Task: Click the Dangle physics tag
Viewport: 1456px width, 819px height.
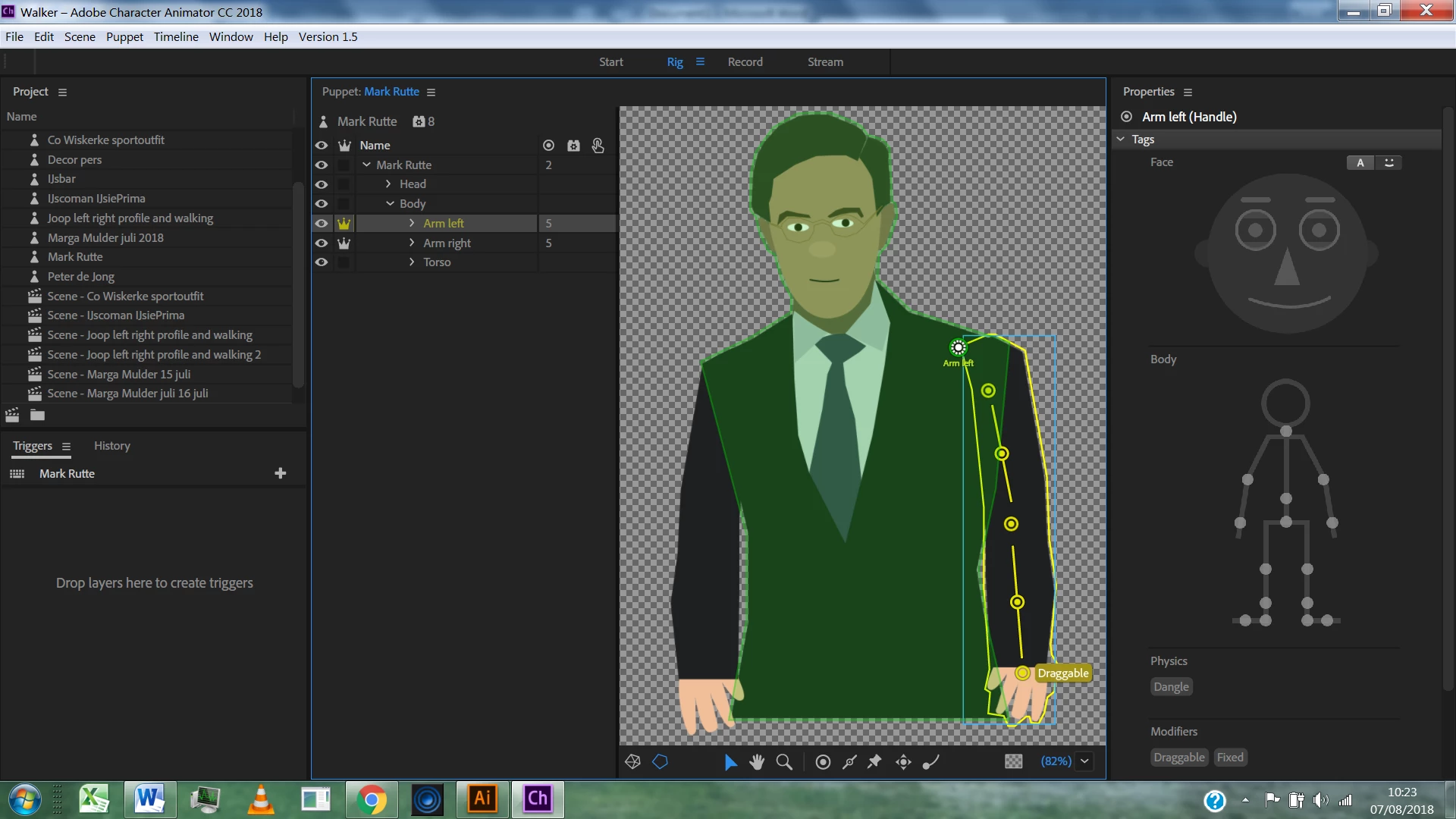Action: 1171,687
